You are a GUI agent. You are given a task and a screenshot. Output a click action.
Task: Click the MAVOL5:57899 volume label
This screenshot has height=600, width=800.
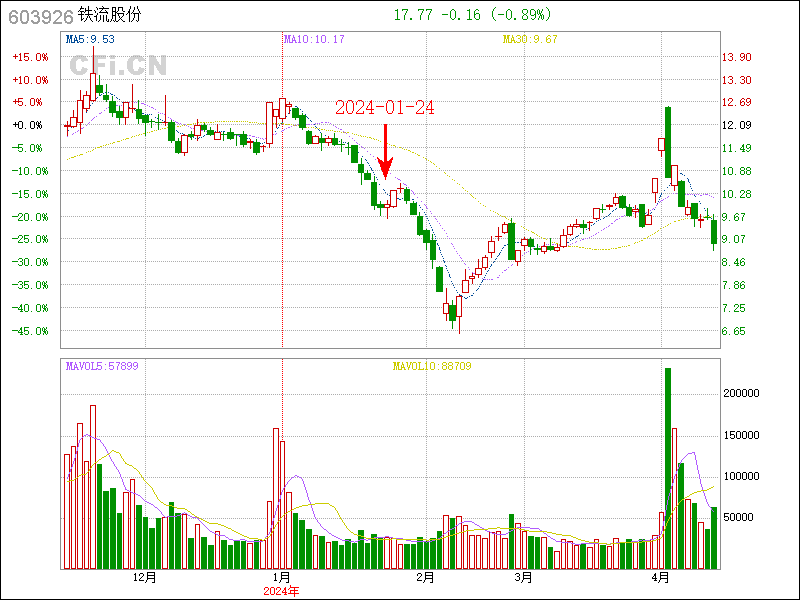(x=102, y=367)
